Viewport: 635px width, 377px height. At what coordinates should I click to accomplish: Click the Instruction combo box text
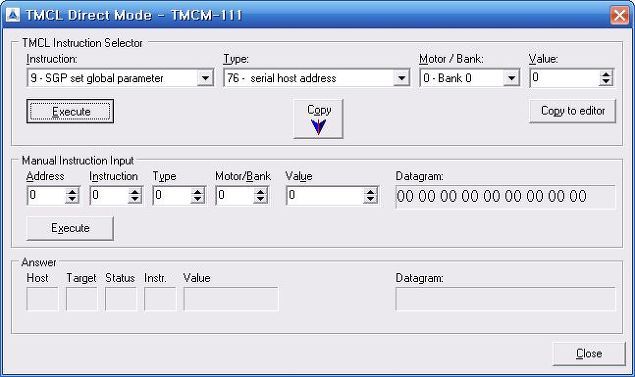coord(97,78)
